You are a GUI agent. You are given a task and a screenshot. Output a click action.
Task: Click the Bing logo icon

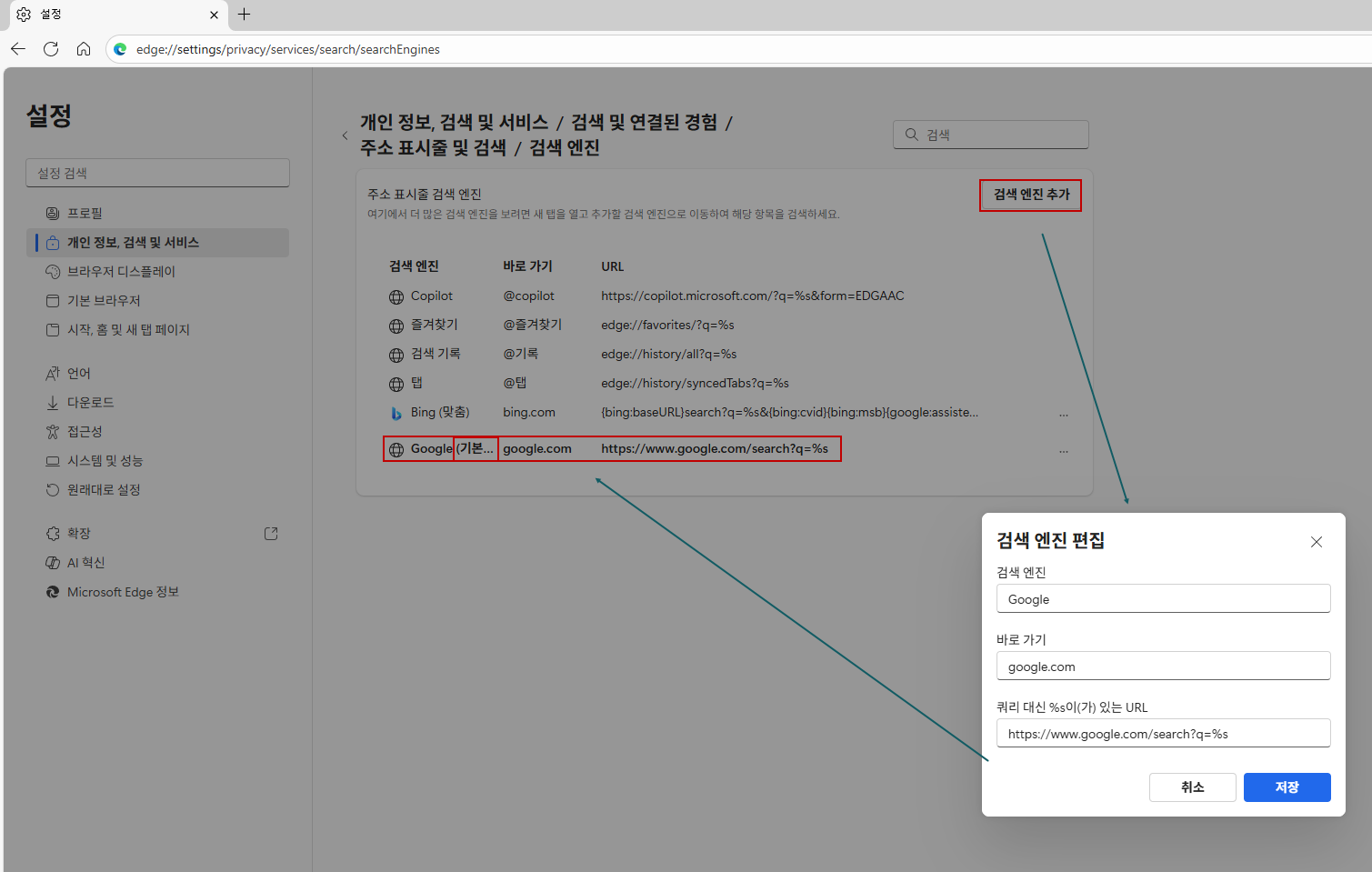396,413
